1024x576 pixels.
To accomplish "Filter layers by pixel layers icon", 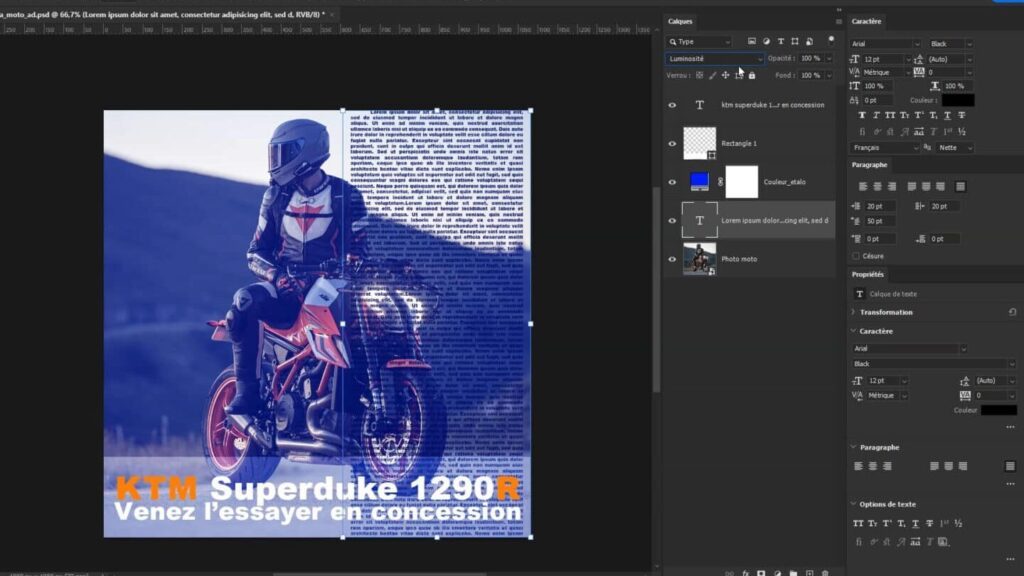I will [x=752, y=41].
